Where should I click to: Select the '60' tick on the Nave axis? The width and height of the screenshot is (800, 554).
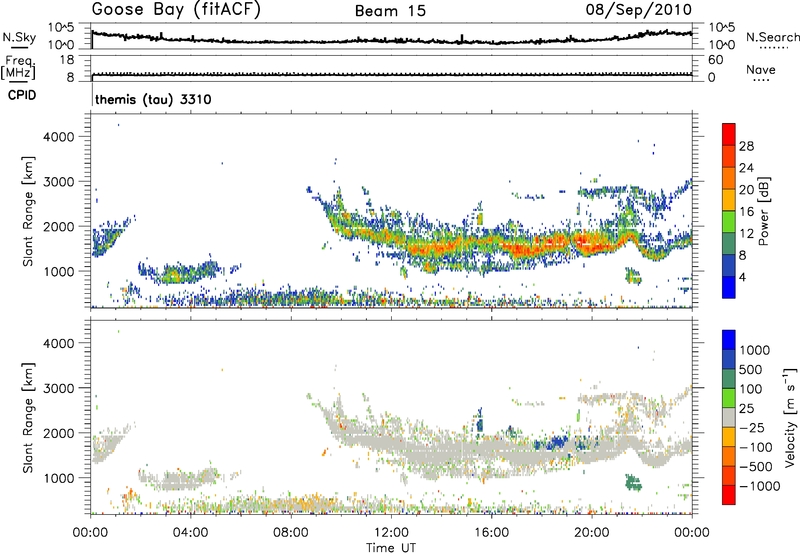pyautogui.click(x=716, y=60)
